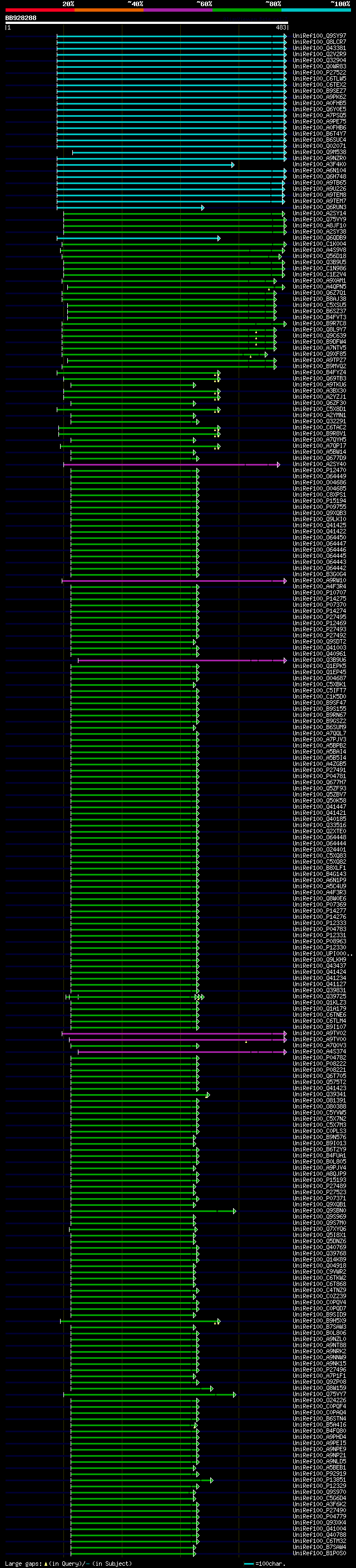Select the UniRef100_Q6H748 hit label
Image resolution: width=356 pixels, height=1568 pixels.
[319, 176]
